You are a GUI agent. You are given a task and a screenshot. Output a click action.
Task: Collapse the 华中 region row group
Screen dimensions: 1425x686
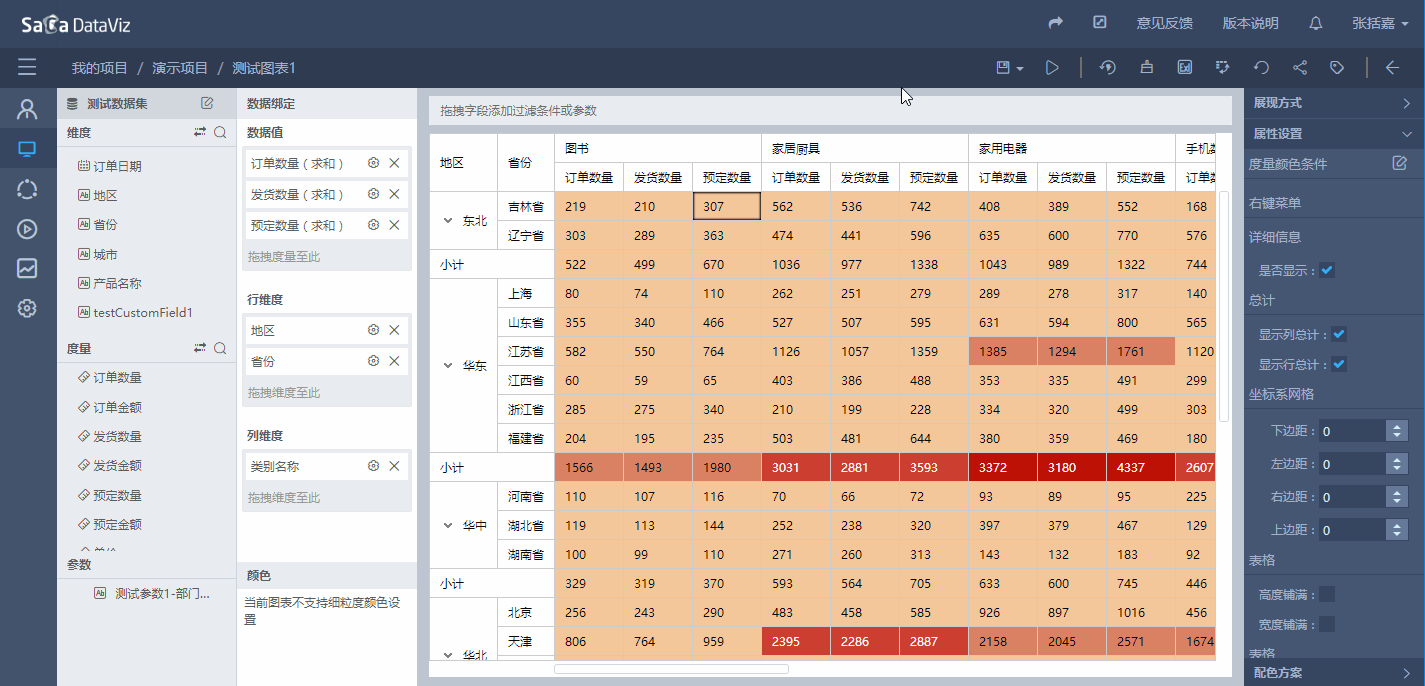449,525
